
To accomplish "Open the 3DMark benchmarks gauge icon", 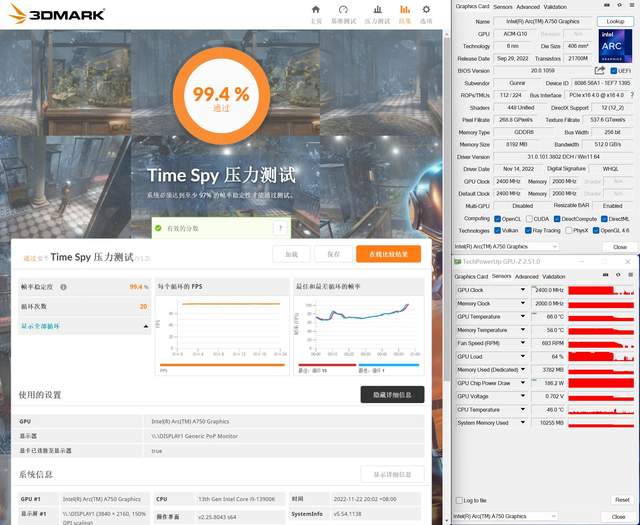I will (343, 9).
